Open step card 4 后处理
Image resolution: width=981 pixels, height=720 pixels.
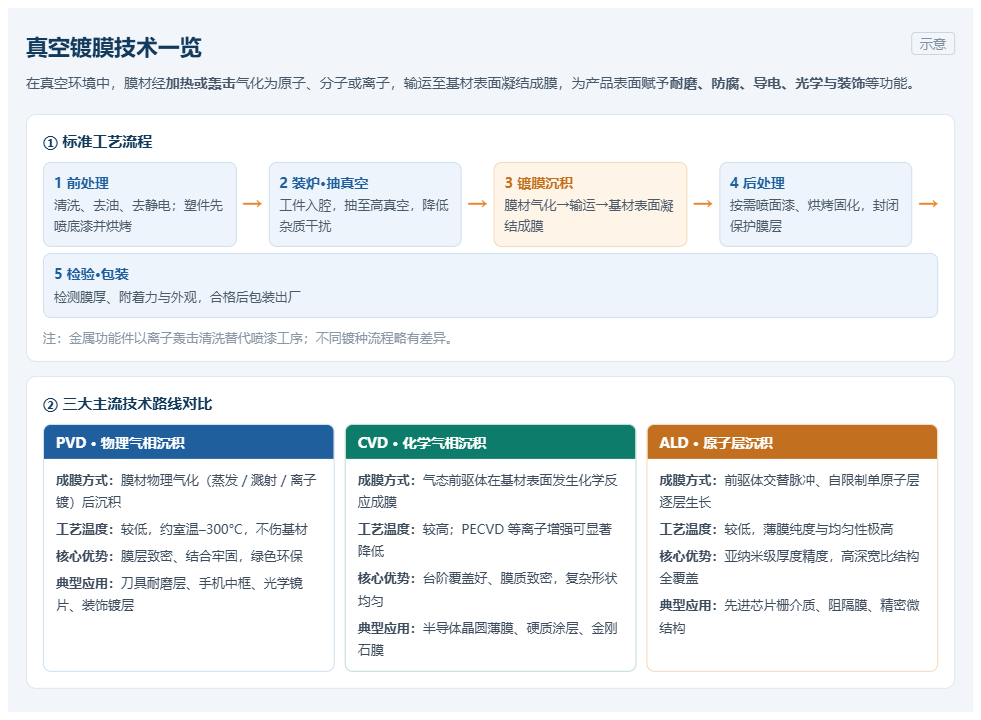tap(815, 204)
